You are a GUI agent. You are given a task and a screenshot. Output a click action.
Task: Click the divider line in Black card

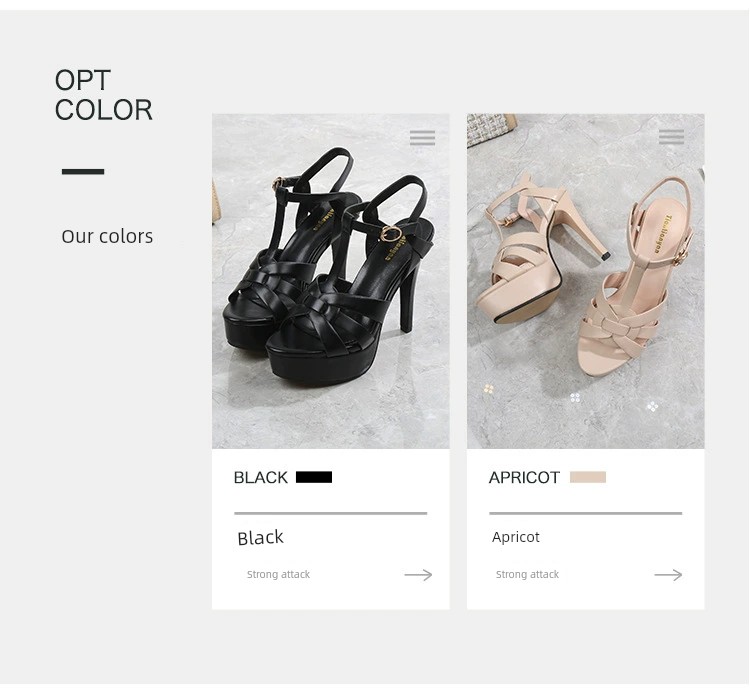click(330, 513)
